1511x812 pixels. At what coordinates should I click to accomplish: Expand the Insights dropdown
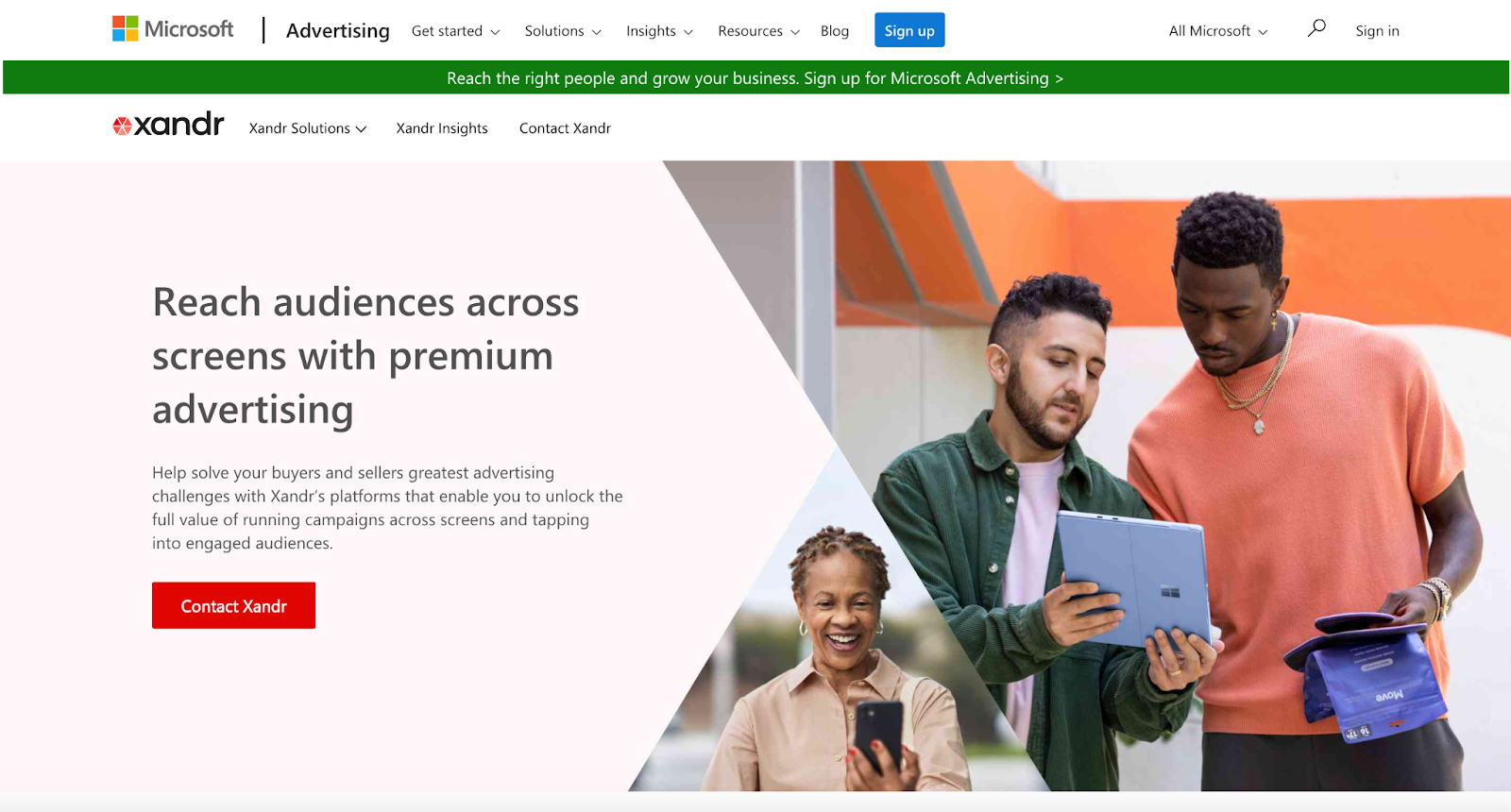point(659,31)
